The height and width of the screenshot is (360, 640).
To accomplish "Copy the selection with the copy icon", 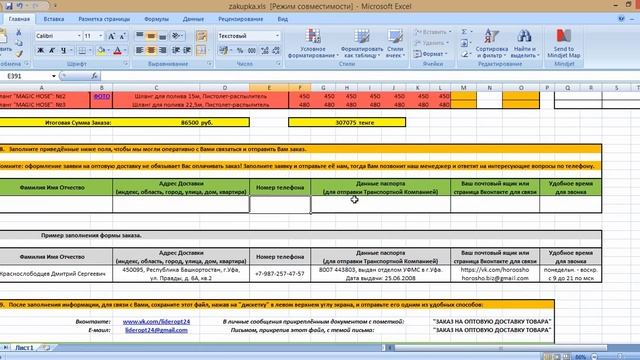I will tap(18, 43).
